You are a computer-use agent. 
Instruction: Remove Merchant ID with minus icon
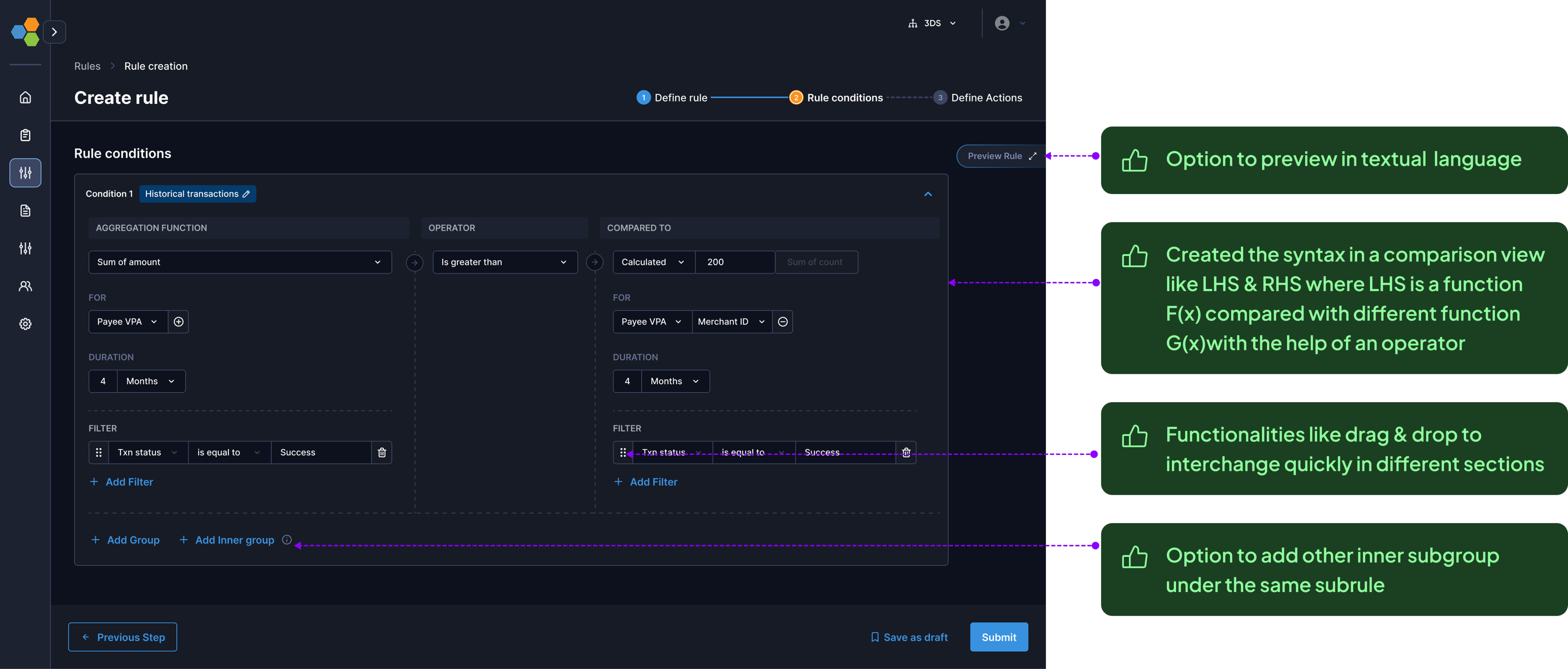click(783, 321)
